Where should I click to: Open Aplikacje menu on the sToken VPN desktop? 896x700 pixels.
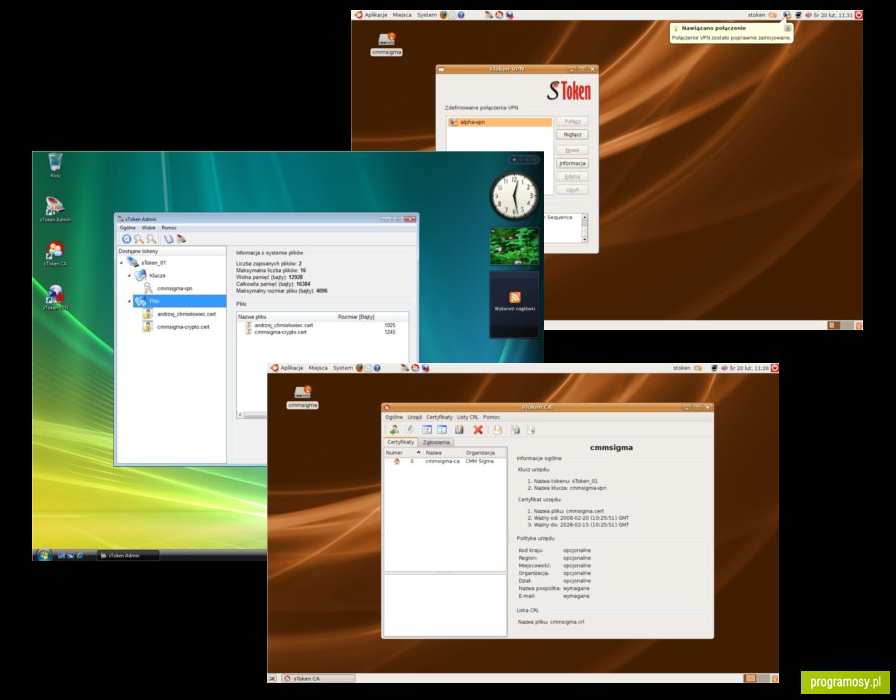tap(375, 15)
